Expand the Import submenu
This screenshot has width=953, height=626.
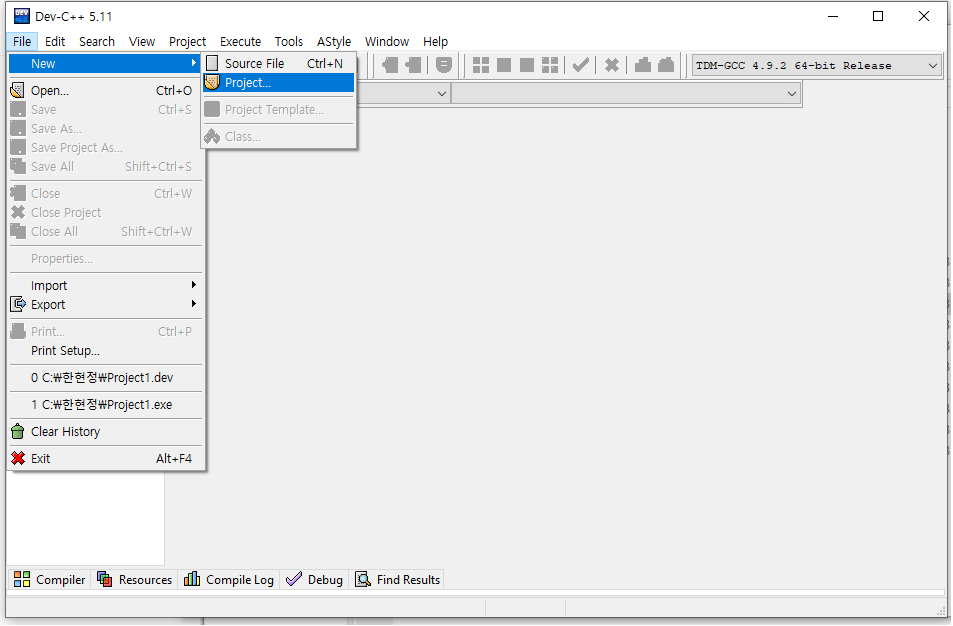click(106, 286)
